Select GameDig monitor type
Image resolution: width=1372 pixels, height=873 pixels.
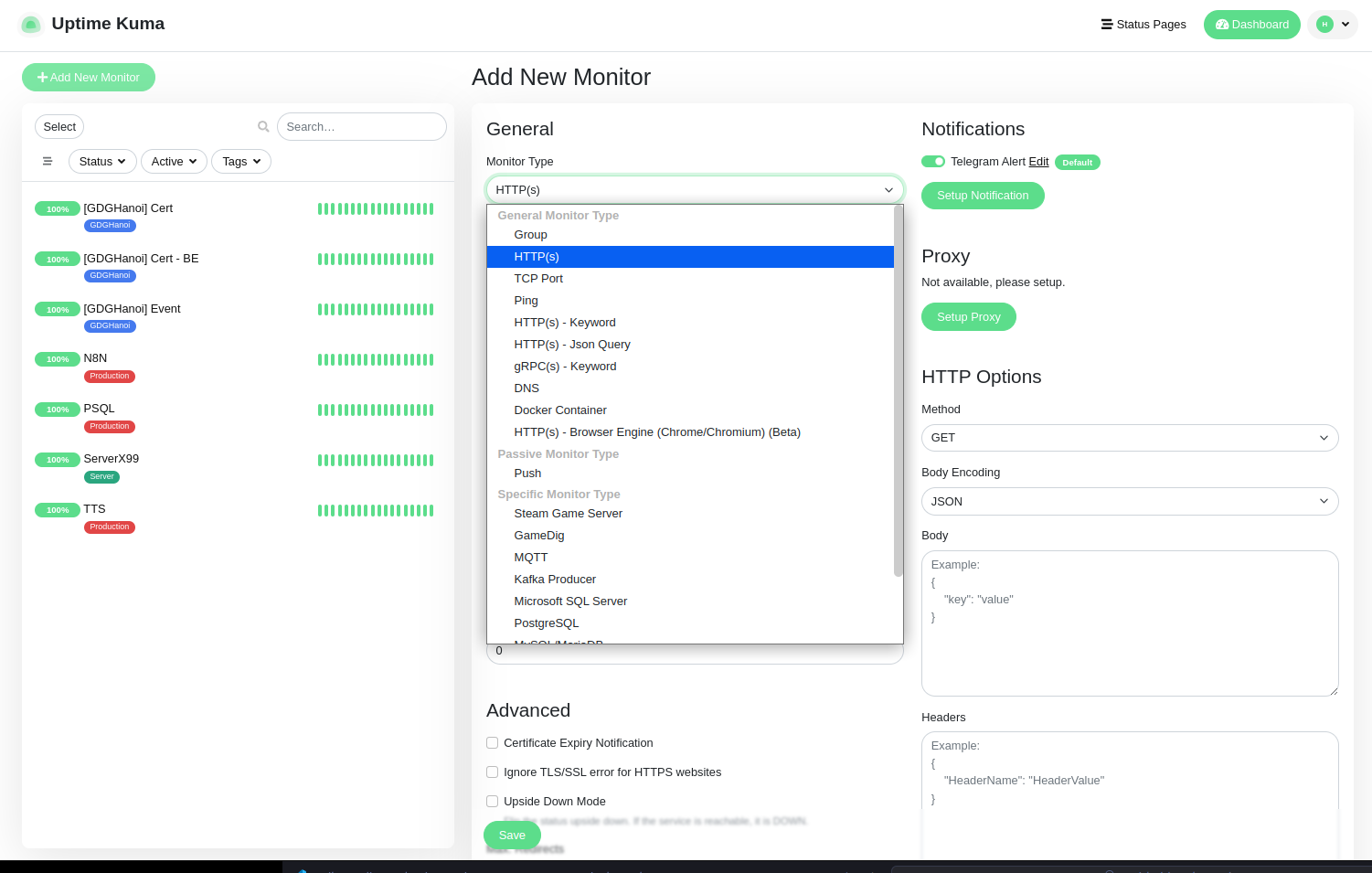pyautogui.click(x=690, y=536)
